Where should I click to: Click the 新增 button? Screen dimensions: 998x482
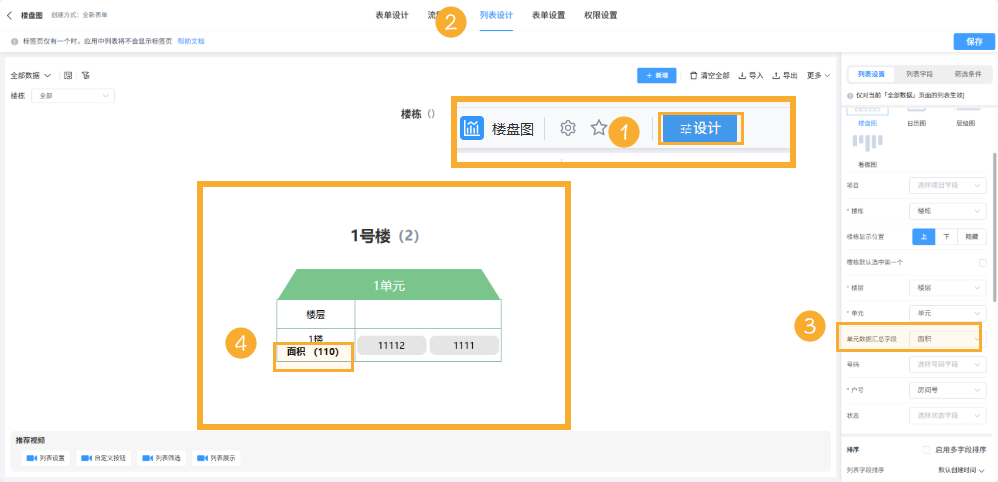(x=656, y=75)
